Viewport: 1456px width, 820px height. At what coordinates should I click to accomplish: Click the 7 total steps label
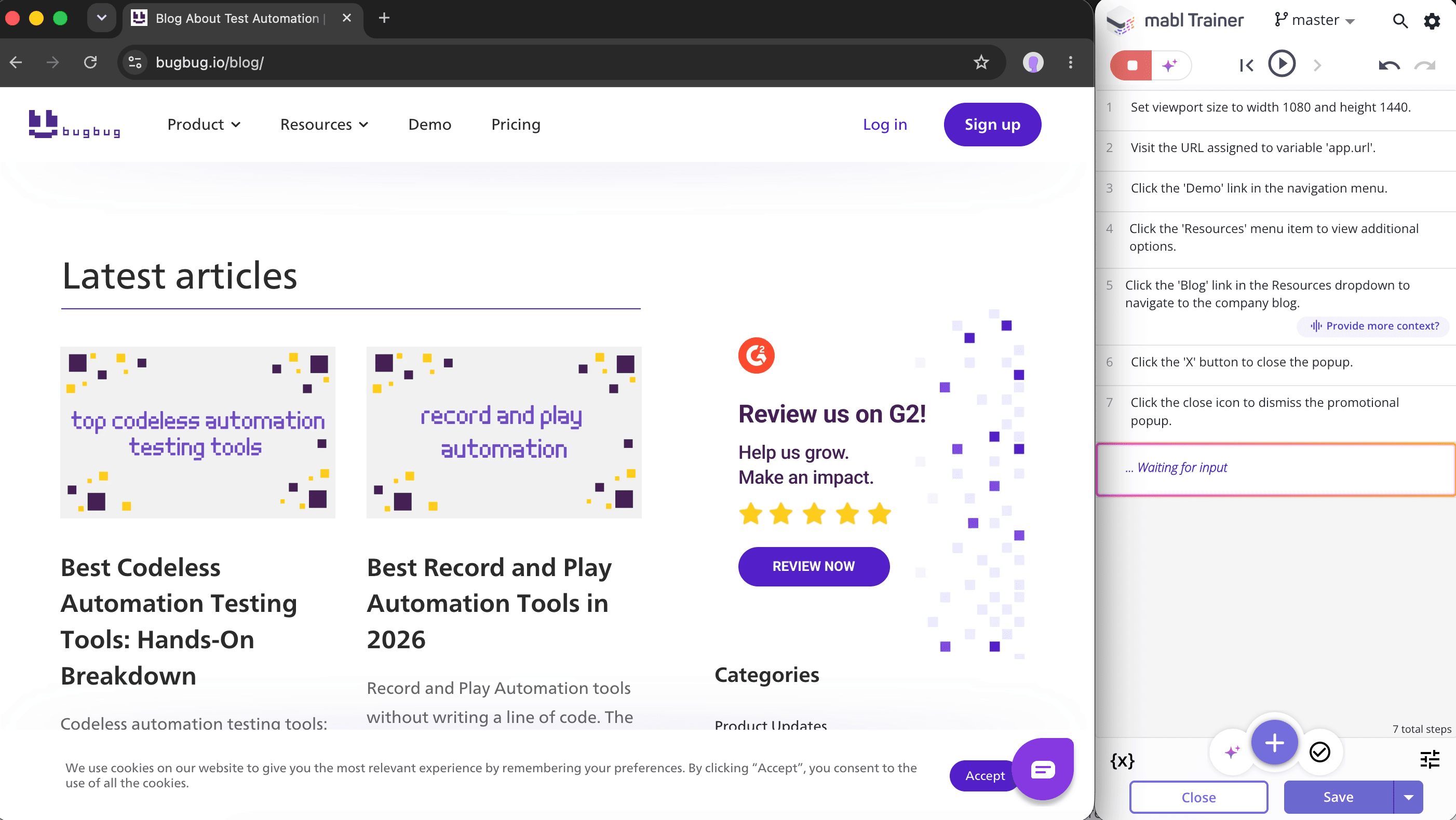click(1421, 729)
